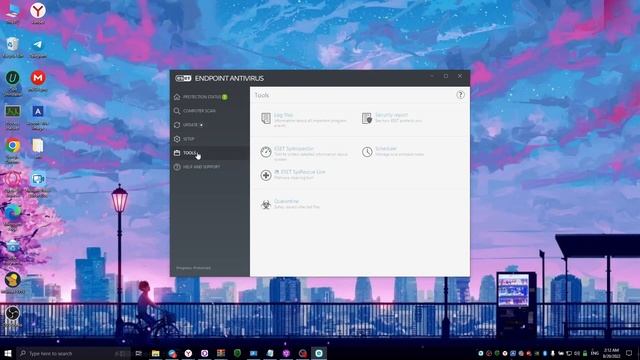Open the Security report link
The height and width of the screenshot is (360, 640).
pyautogui.click(x=391, y=115)
